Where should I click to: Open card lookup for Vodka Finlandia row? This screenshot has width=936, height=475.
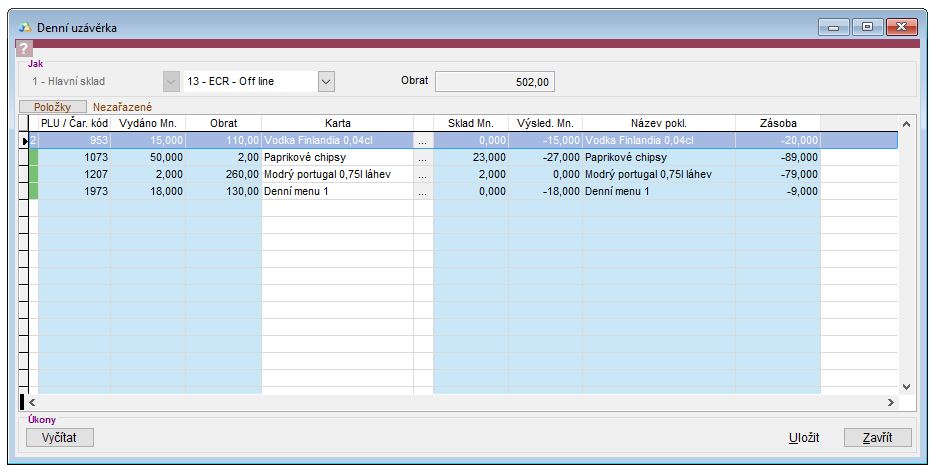click(x=422, y=141)
